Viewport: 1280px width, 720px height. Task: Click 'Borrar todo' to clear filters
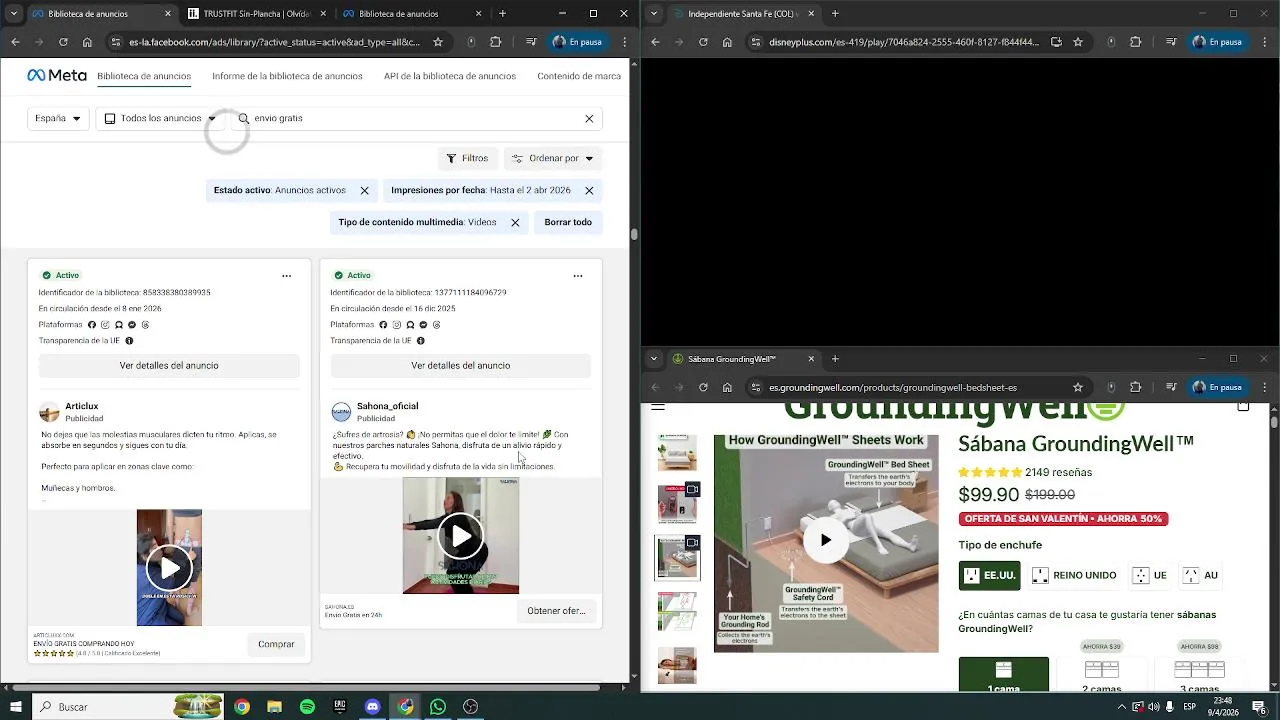tap(568, 222)
